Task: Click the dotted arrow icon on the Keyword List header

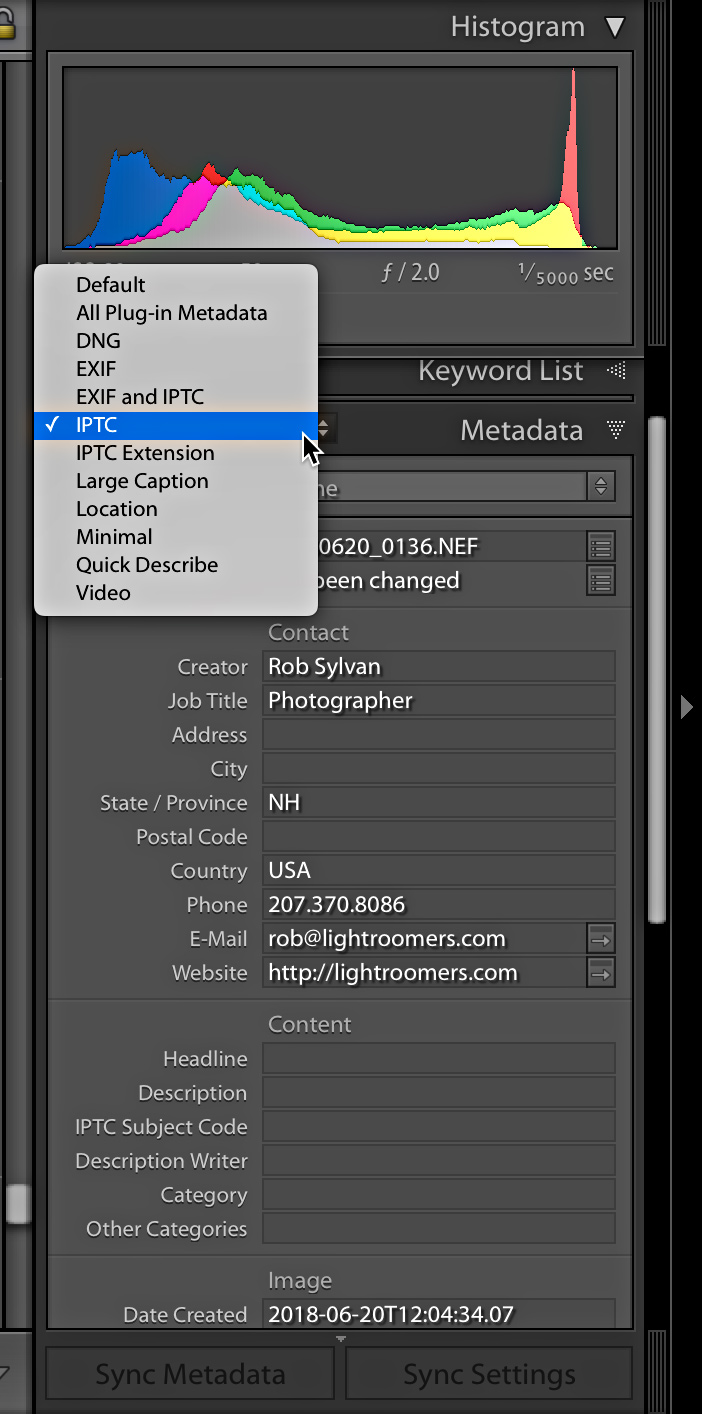Action: [x=617, y=371]
